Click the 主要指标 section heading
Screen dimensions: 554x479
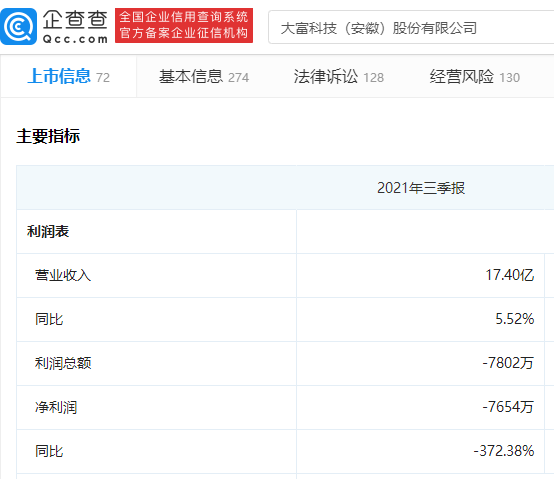pyautogui.click(x=48, y=136)
